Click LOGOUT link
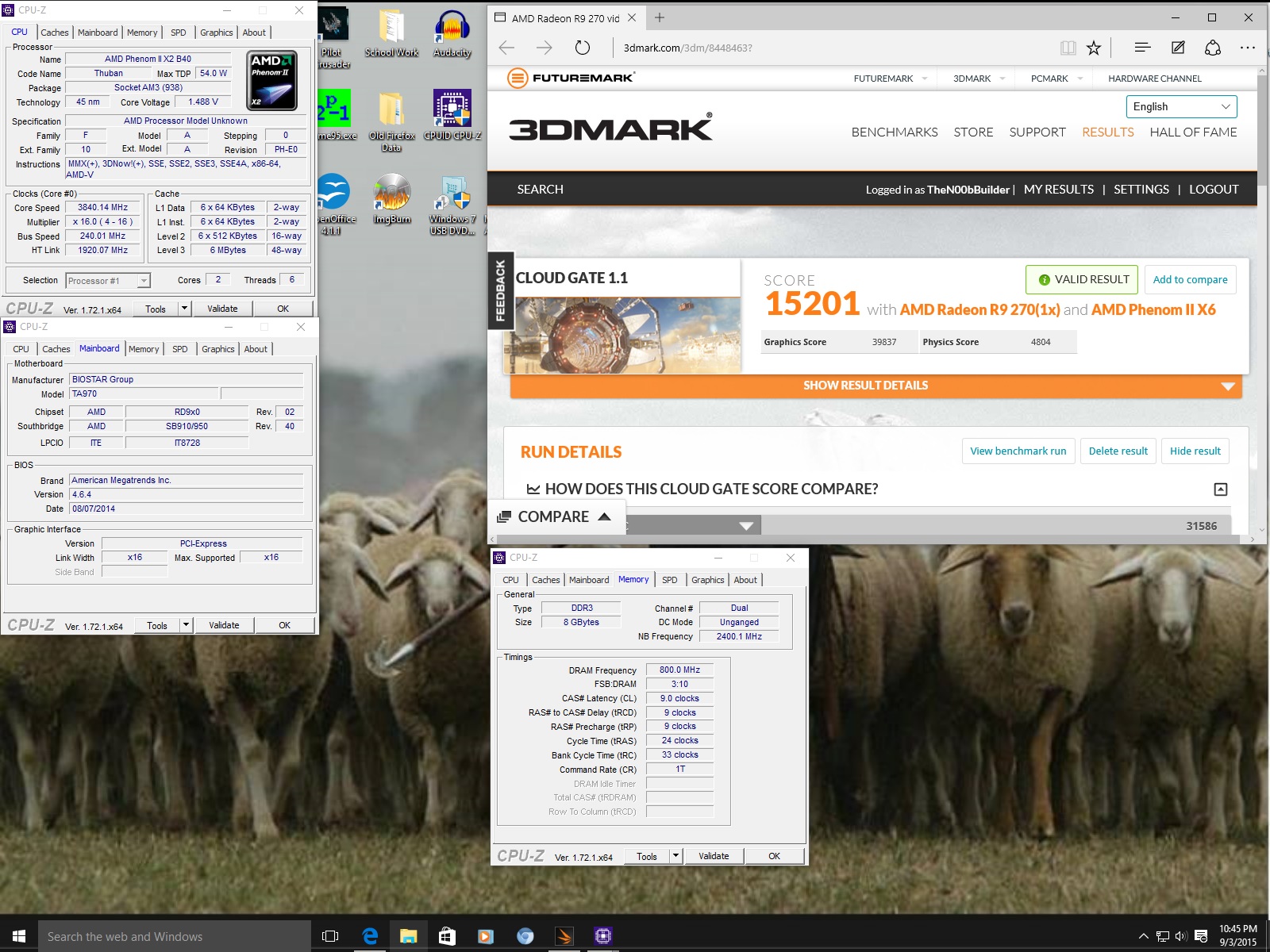The width and height of the screenshot is (1270, 952). tap(1214, 190)
